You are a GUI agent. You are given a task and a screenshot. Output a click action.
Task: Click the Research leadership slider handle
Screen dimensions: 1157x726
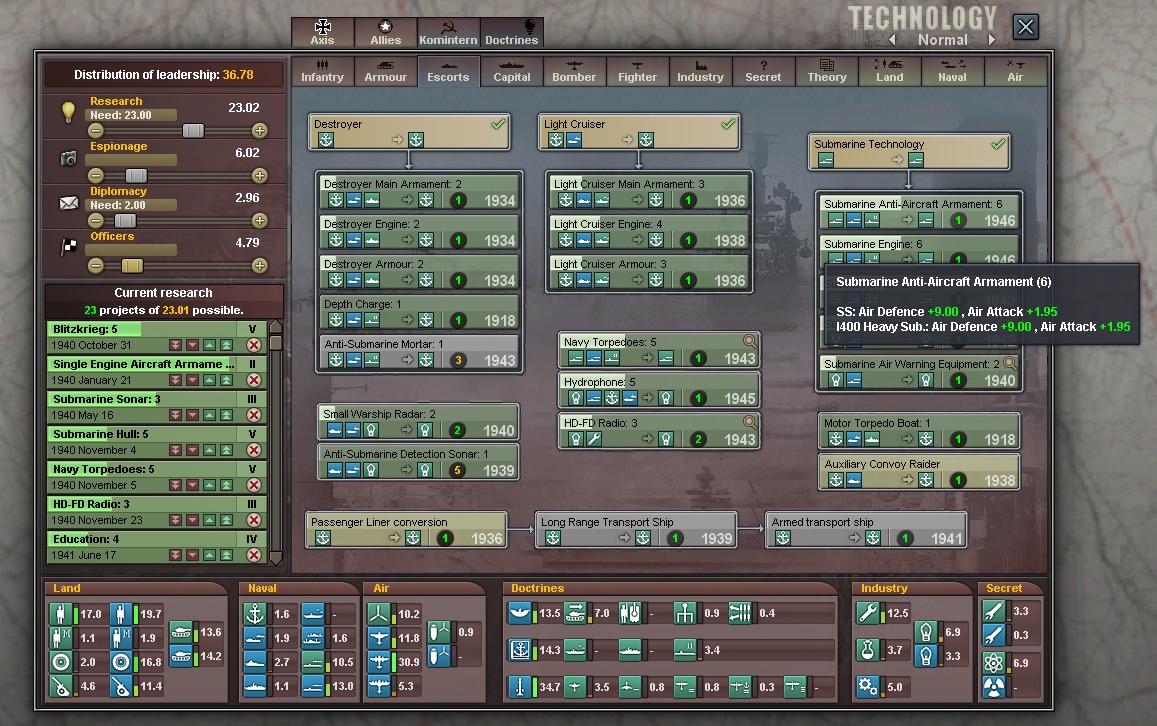click(x=192, y=131)
